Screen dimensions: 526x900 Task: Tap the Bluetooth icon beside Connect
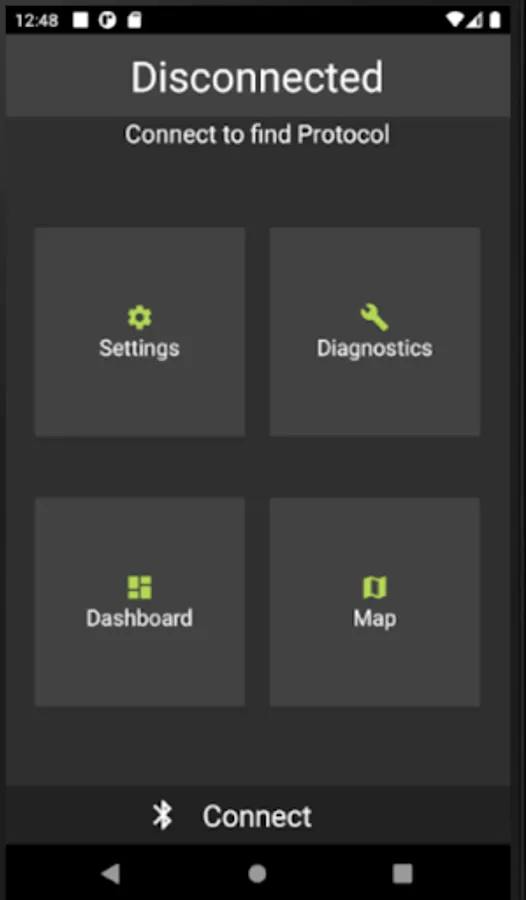(x=163, y=816)
